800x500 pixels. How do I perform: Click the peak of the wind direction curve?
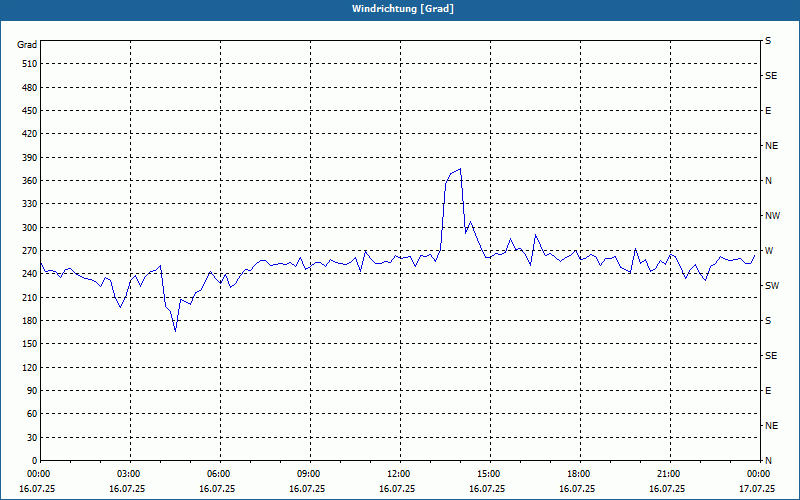(460, 169)
